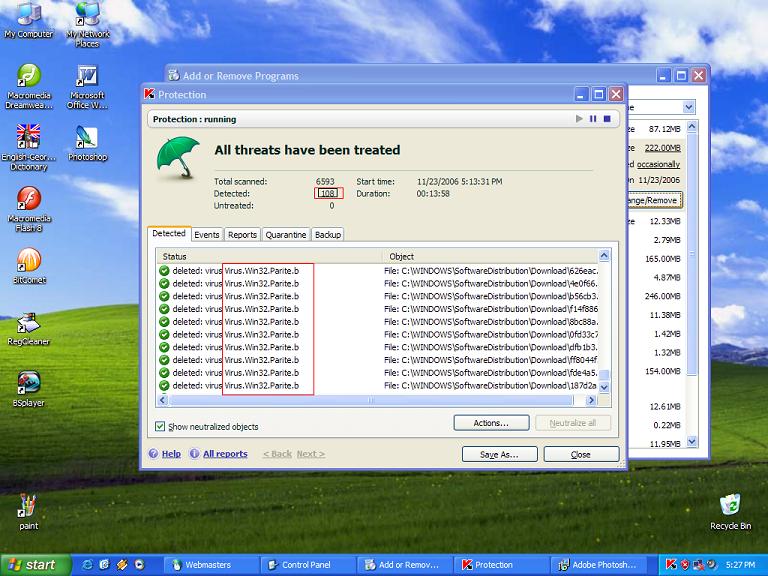Select the detected row with file f14f886
This screenshot has width=768, height=576.
click(x=378, y=309)
